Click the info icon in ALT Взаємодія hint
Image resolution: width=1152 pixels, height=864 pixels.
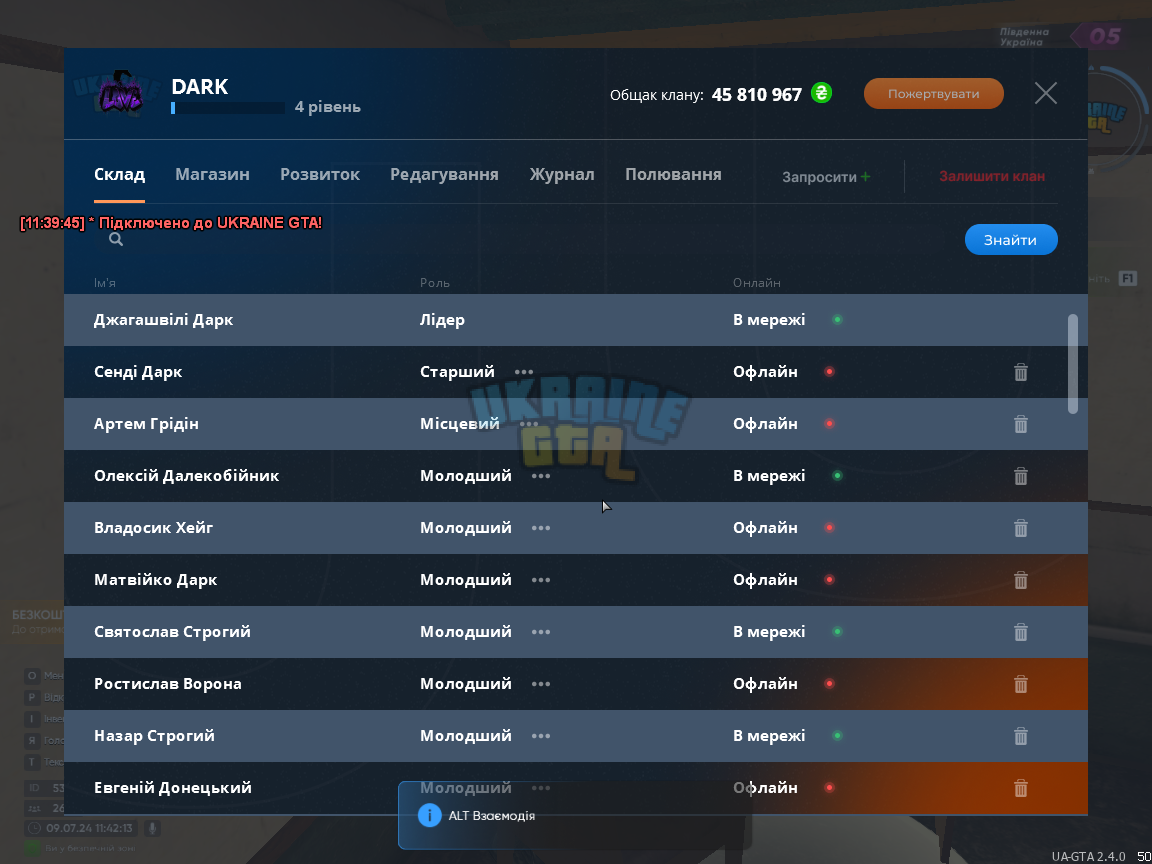[x=429, y=816]
